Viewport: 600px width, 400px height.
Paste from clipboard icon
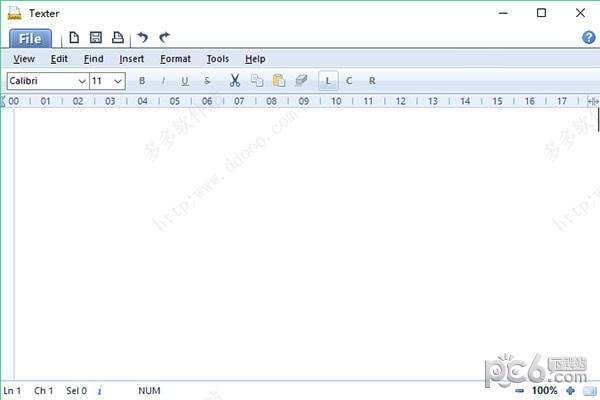click(279, 80)
